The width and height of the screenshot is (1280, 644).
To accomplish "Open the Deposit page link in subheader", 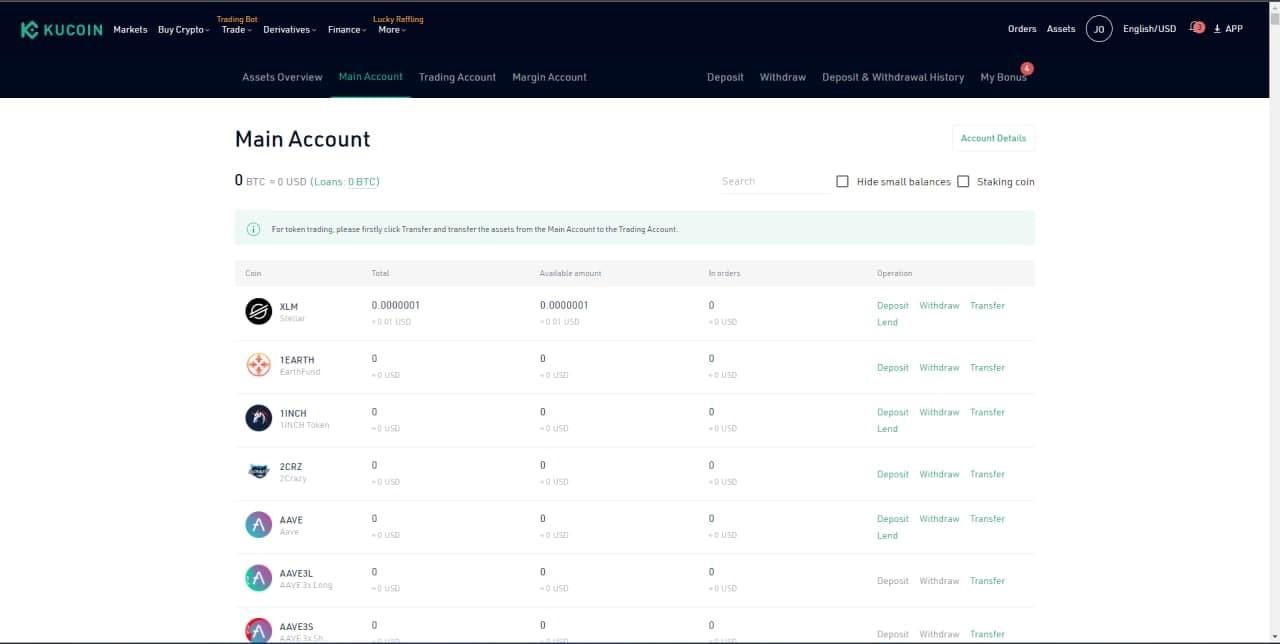I will point(725,77).
